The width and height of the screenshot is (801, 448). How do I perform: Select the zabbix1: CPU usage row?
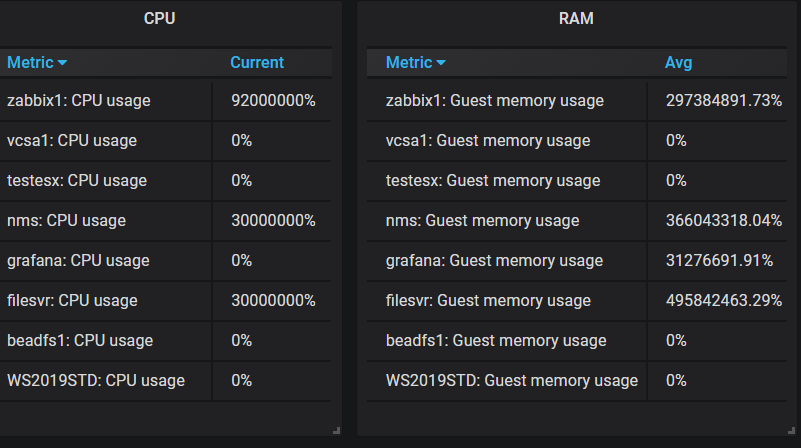[78, 101]
